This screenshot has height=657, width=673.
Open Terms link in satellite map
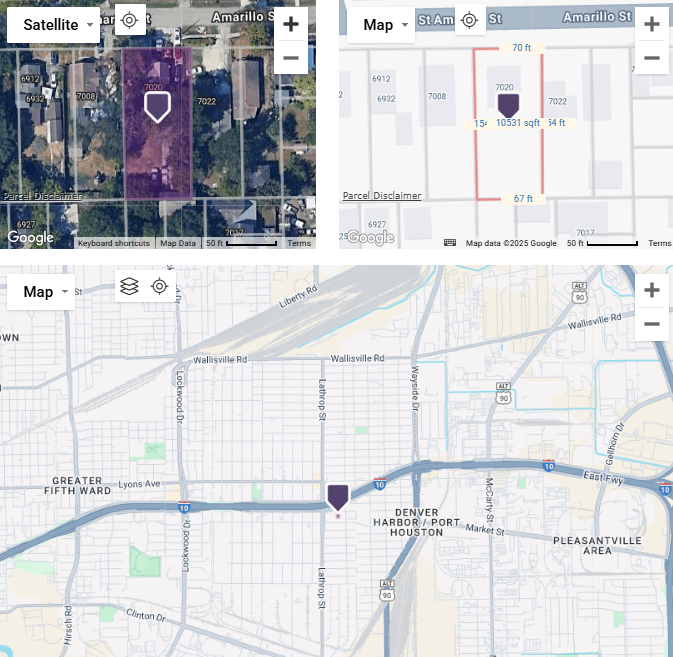click(x=299, y=243)
